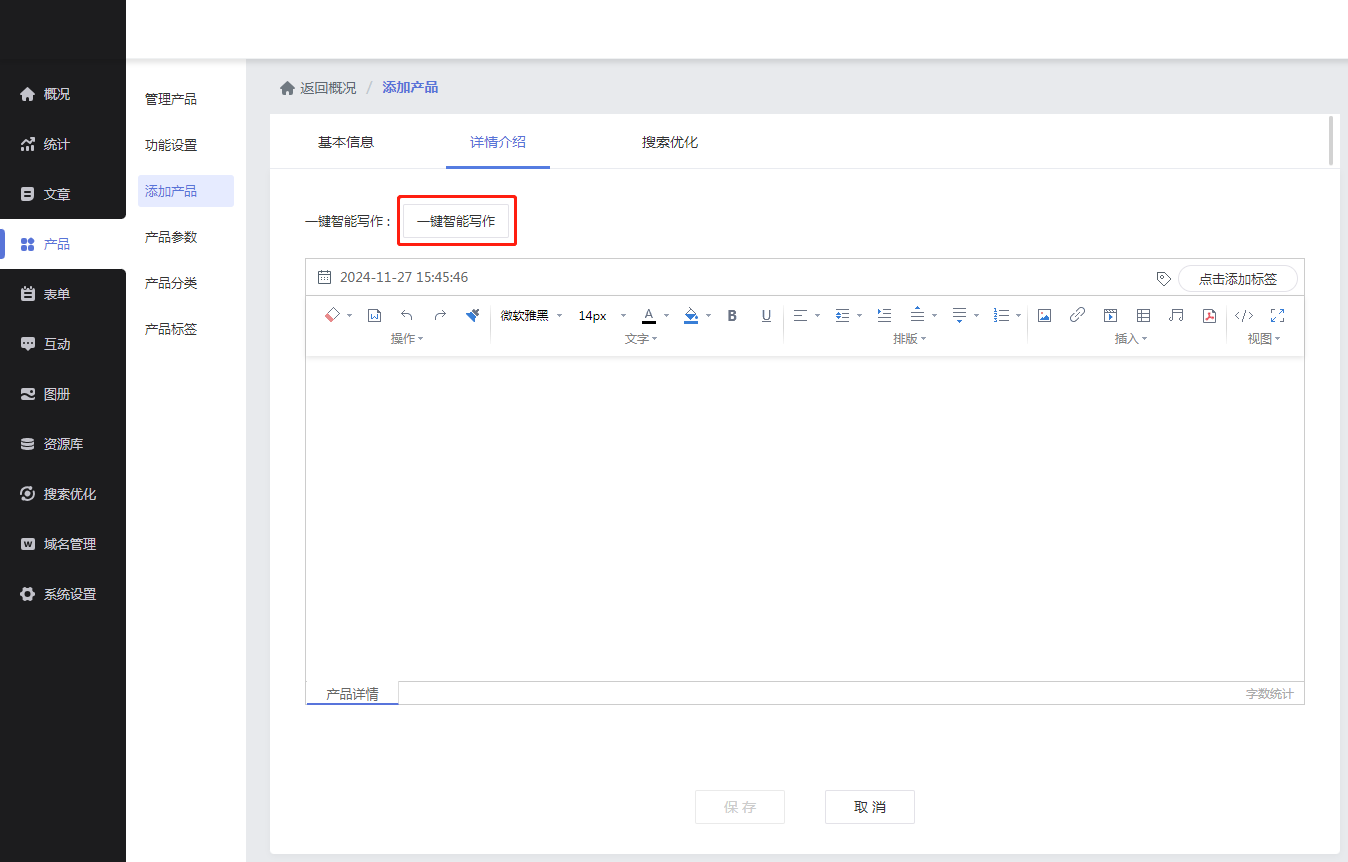Switch to the 搜索优化 tab
This screenshot has height=862, width=1348.
670,142
